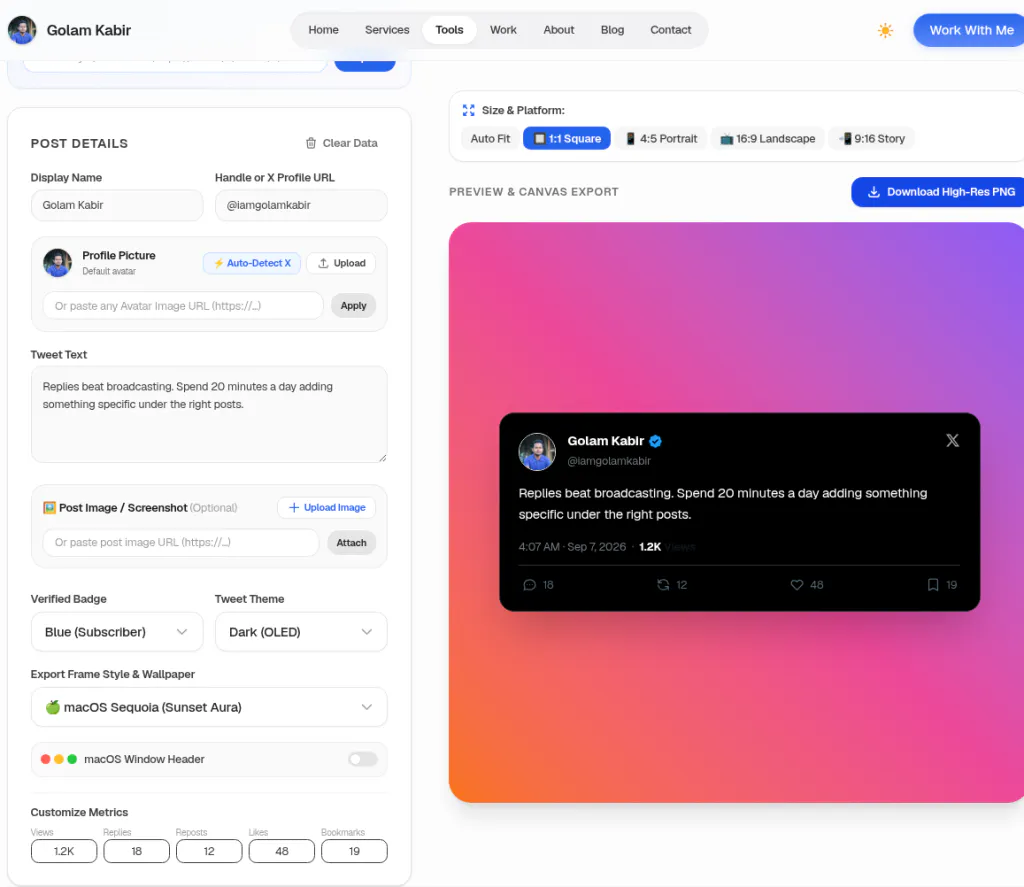
Task: Focus the Bookmarks metric field
Action: [354, 851]
